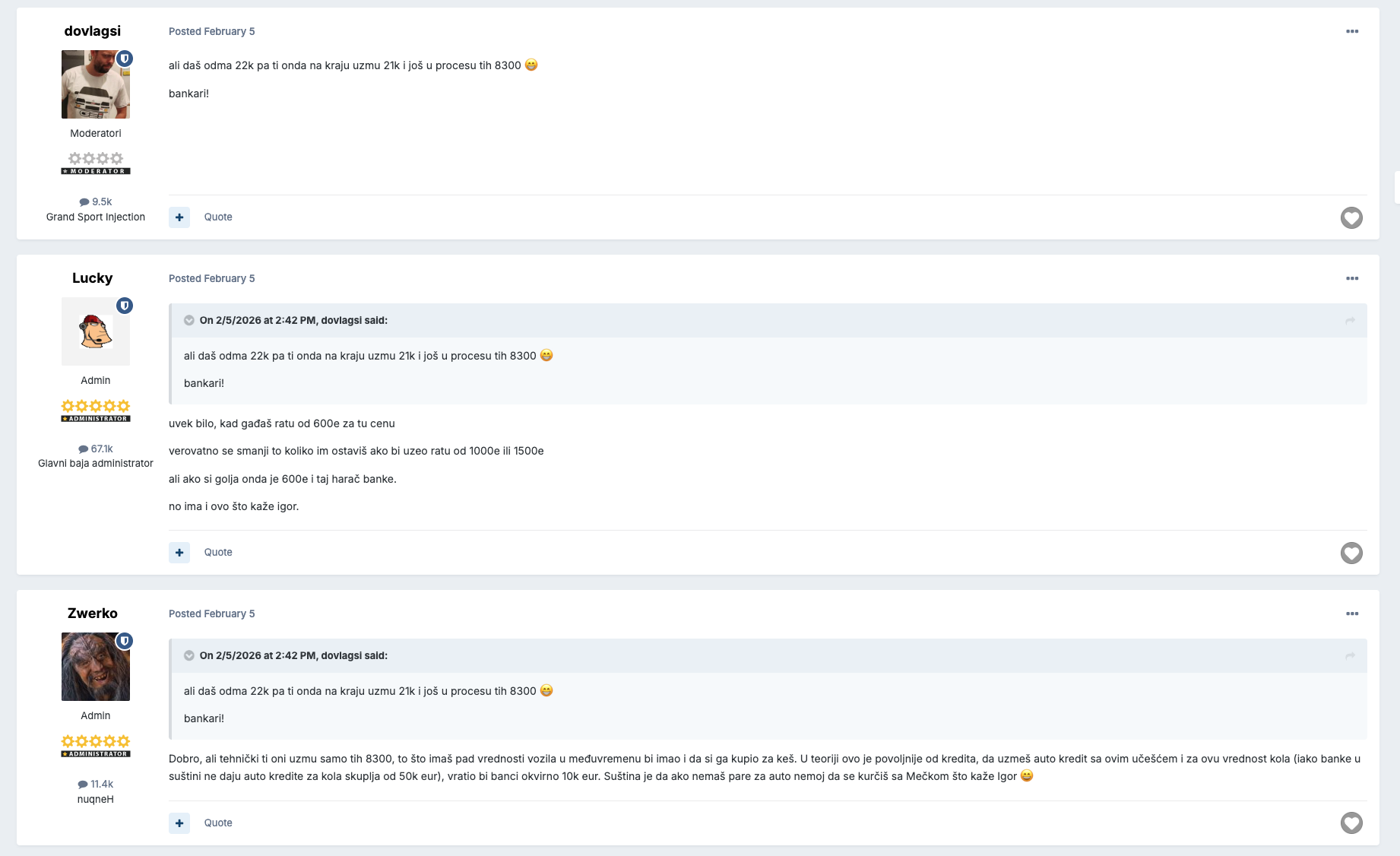
Task: Click the shield badge on Lucky's avatar
Action: pos(125,306)
